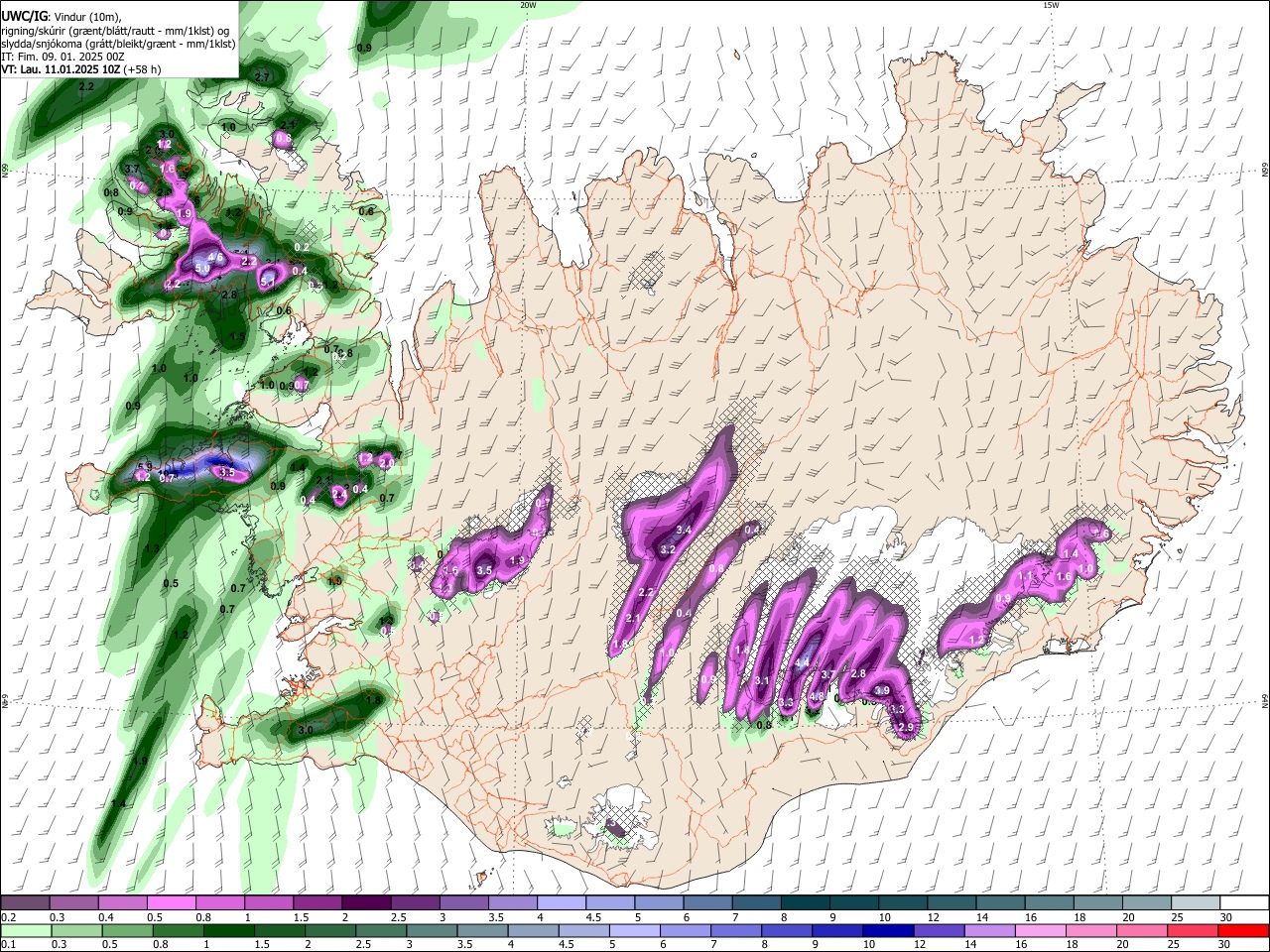Click the 0.4 label in the upper legend

(106, 917)
